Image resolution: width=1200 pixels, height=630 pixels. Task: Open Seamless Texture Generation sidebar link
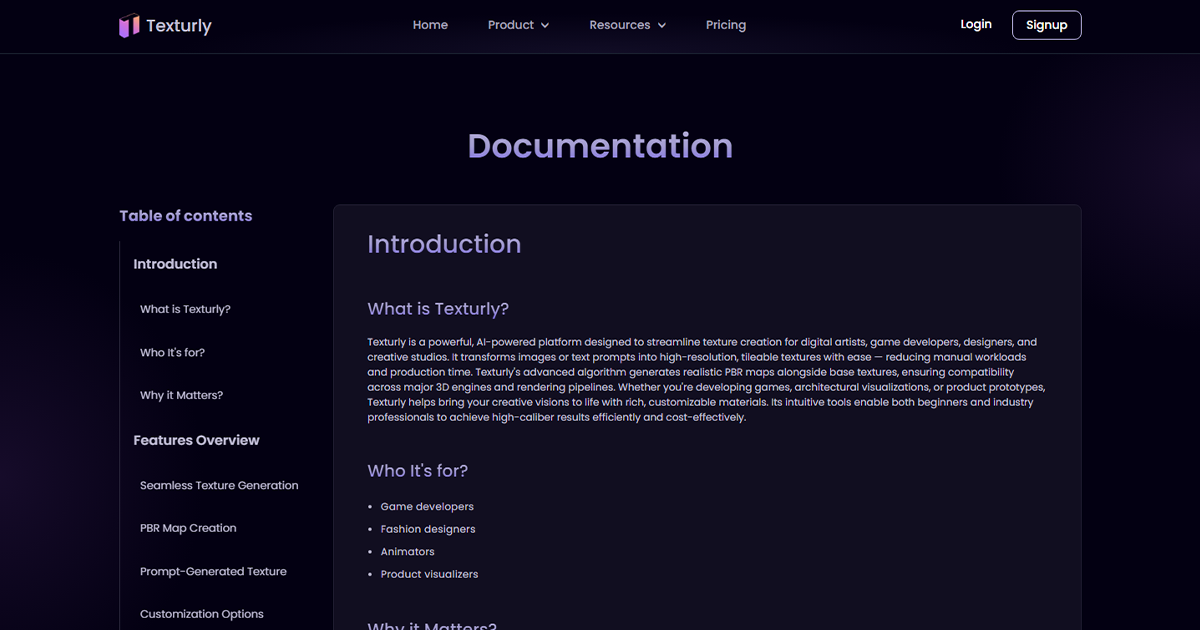click(x=219, y=485)
